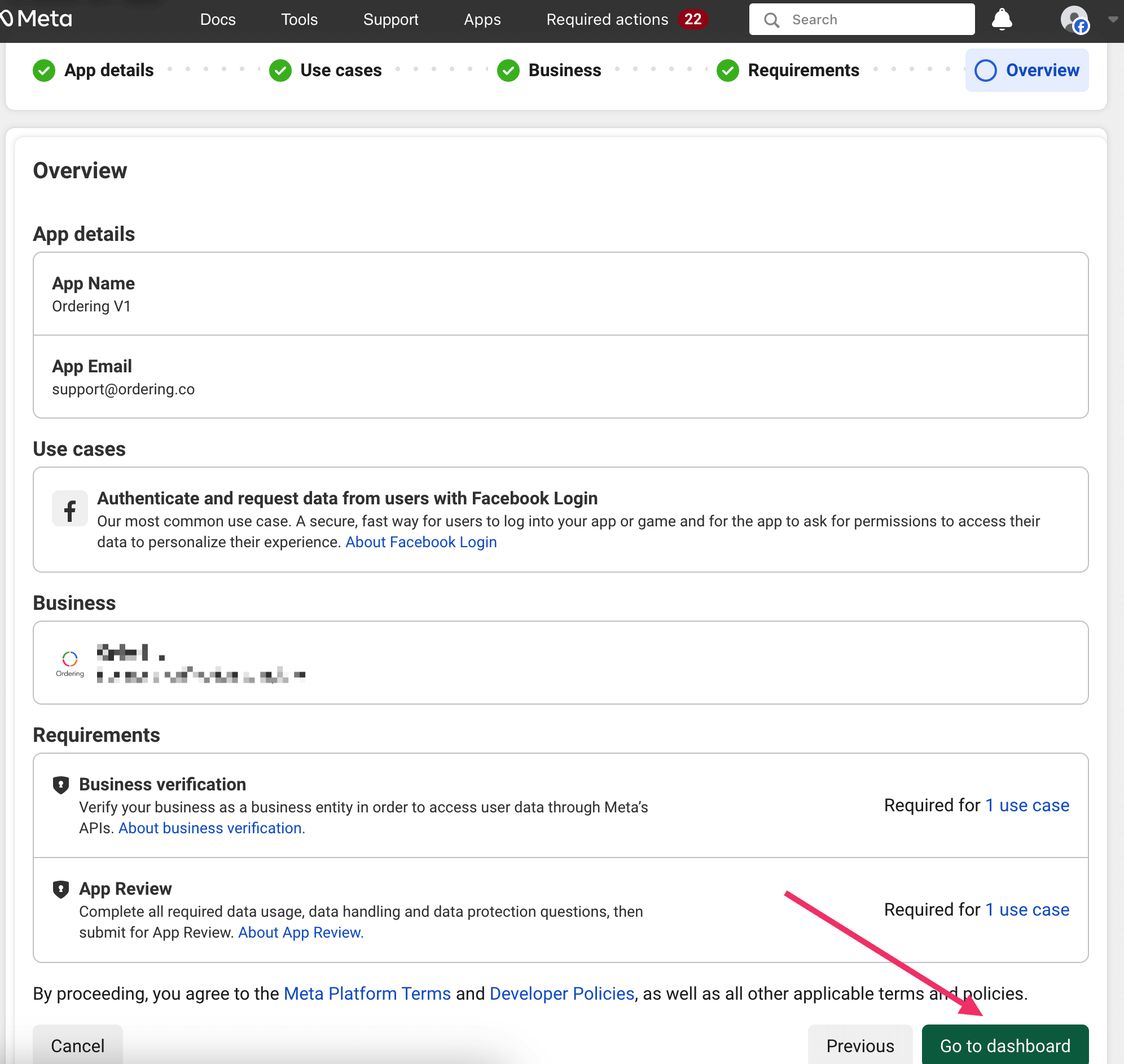Click the Overview circle indicator
This screenshot has height=1064, width=1124.
[986, 71]
